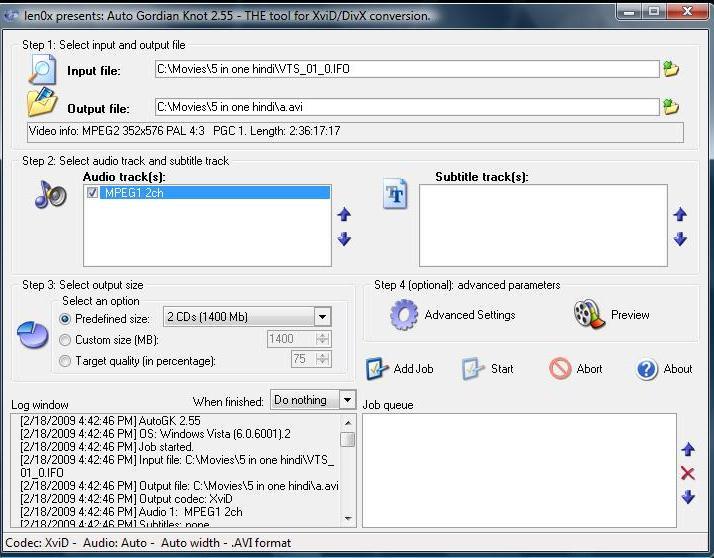Open the When finished dropdown

pos(346,400)
